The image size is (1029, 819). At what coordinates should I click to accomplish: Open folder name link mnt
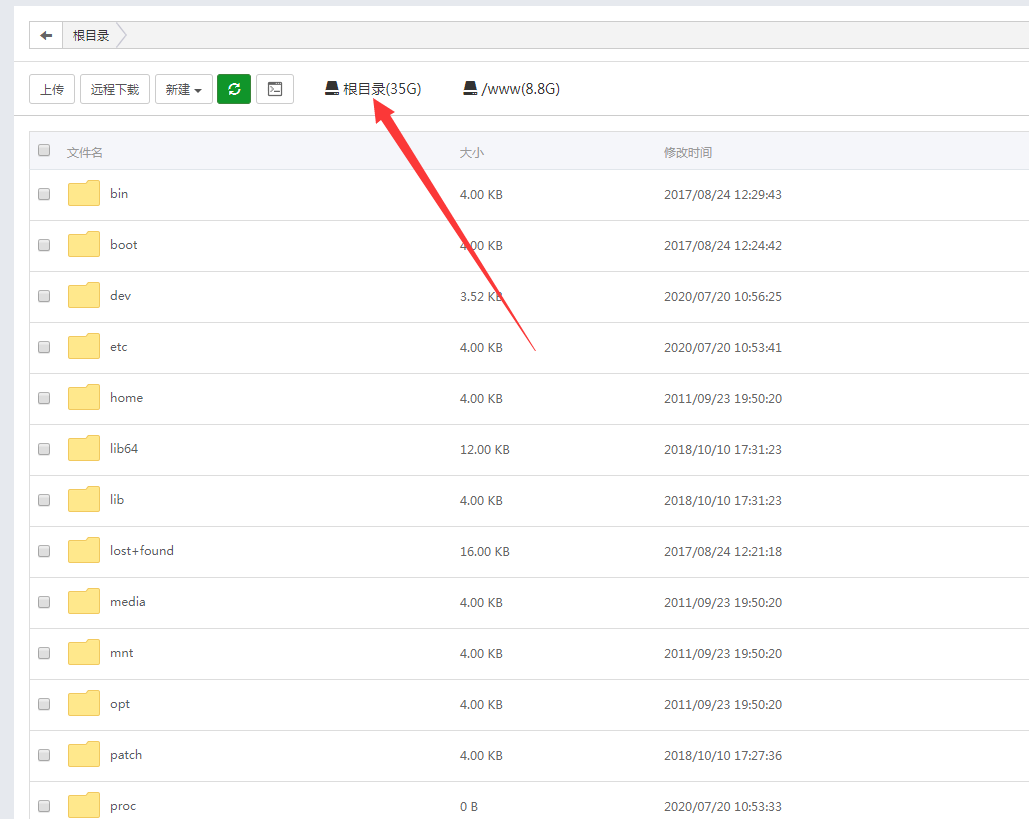[121, 653]
